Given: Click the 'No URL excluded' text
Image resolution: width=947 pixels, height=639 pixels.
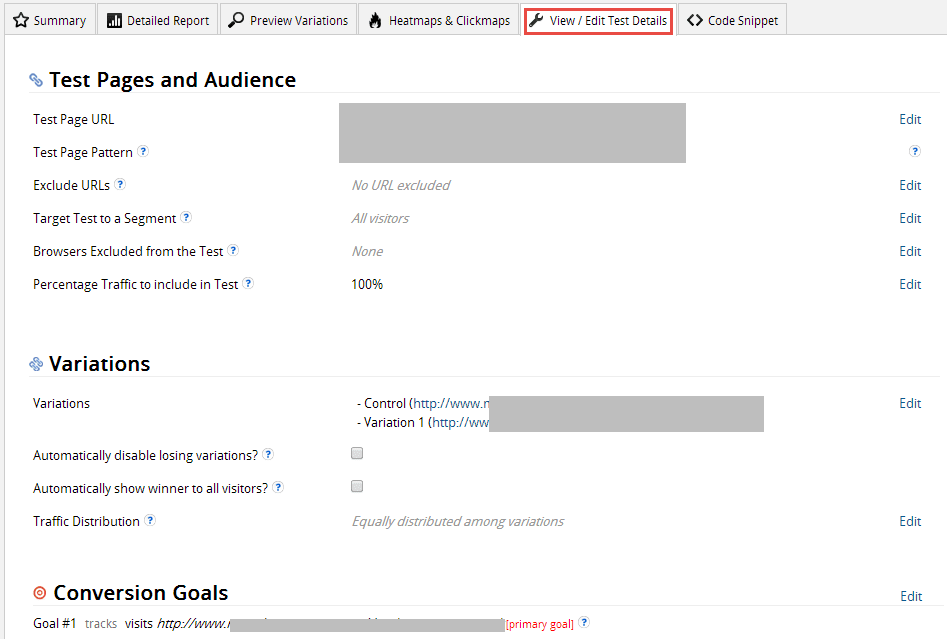Looking at the screenshot, I should point(401,185).
